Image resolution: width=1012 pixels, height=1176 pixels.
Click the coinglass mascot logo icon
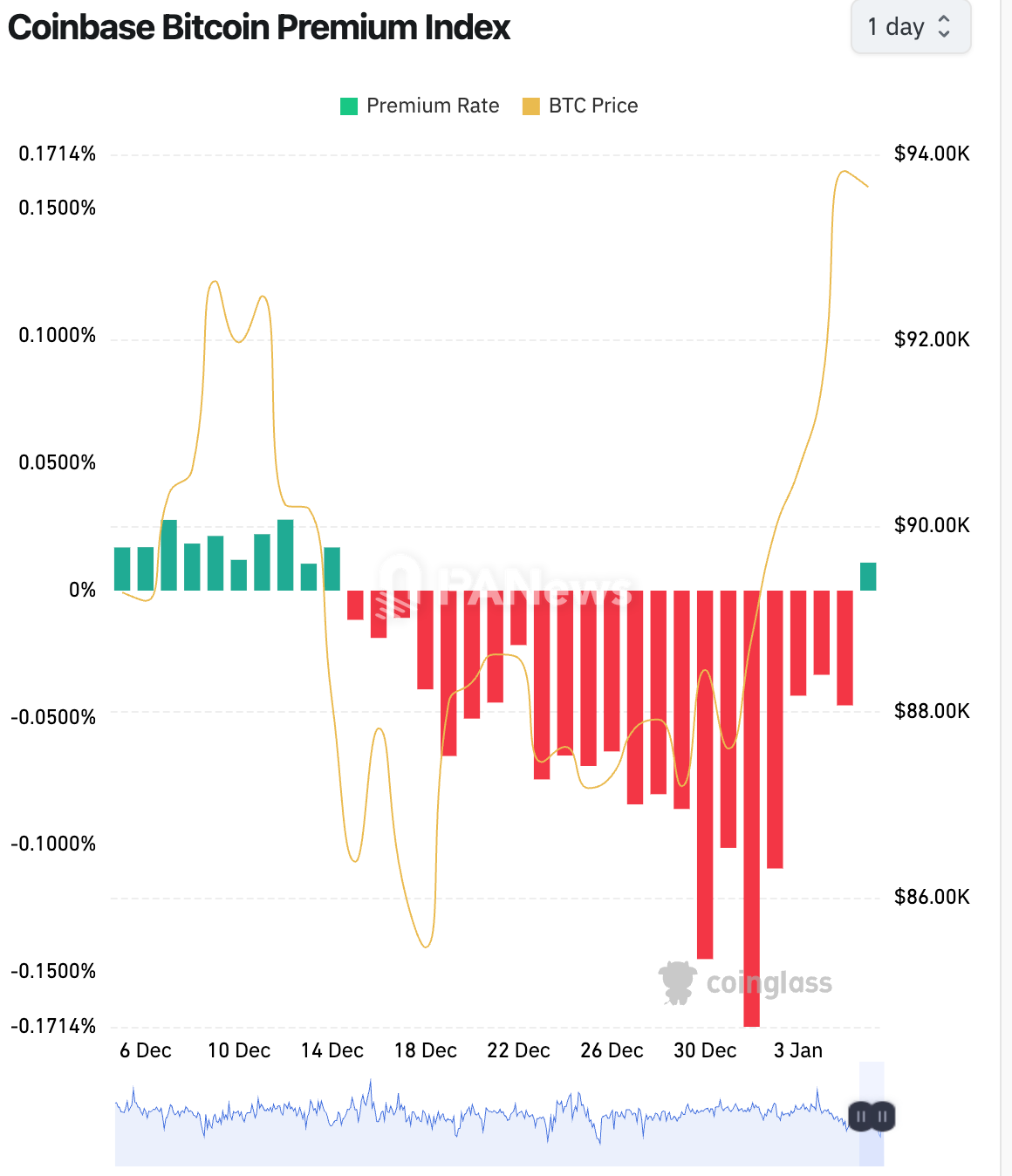(x=677, y=982)
